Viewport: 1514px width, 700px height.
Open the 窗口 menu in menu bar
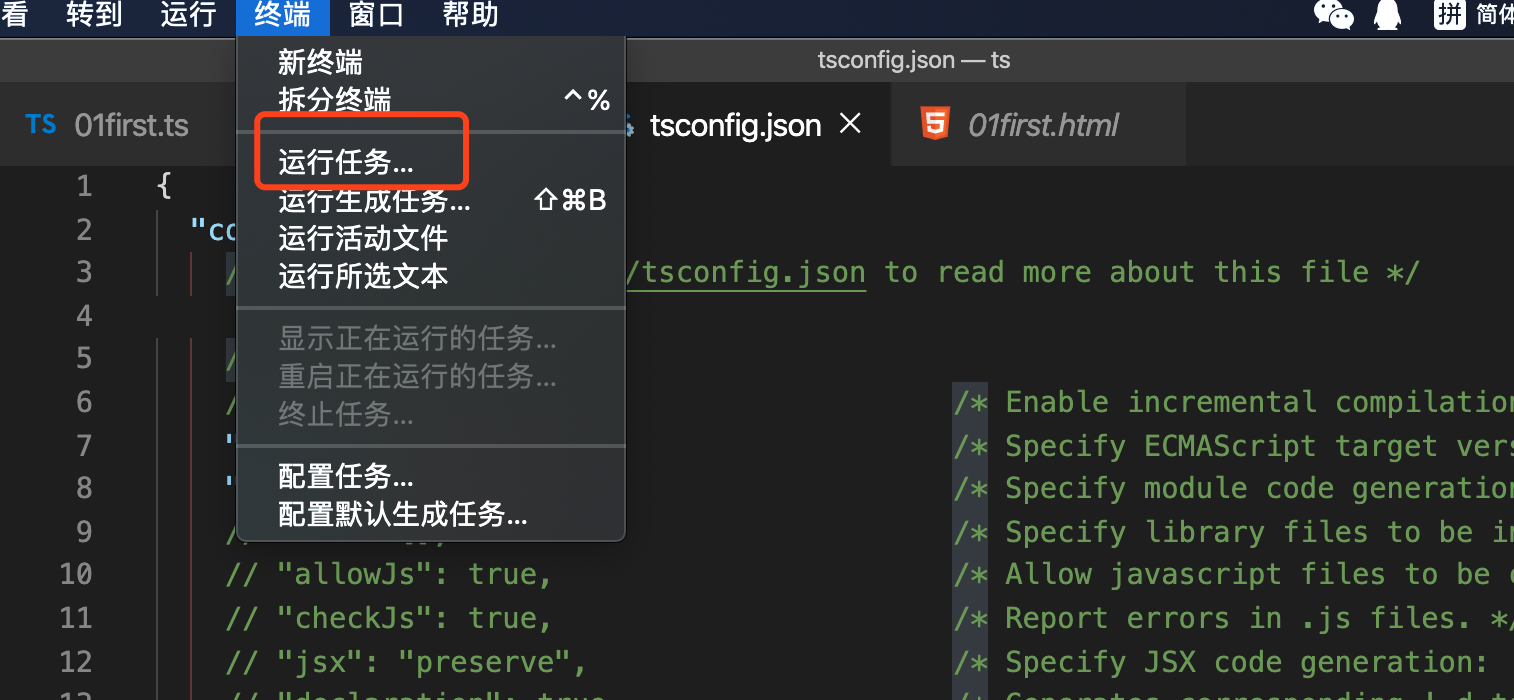pyautogui.click(x=377, y=15)
